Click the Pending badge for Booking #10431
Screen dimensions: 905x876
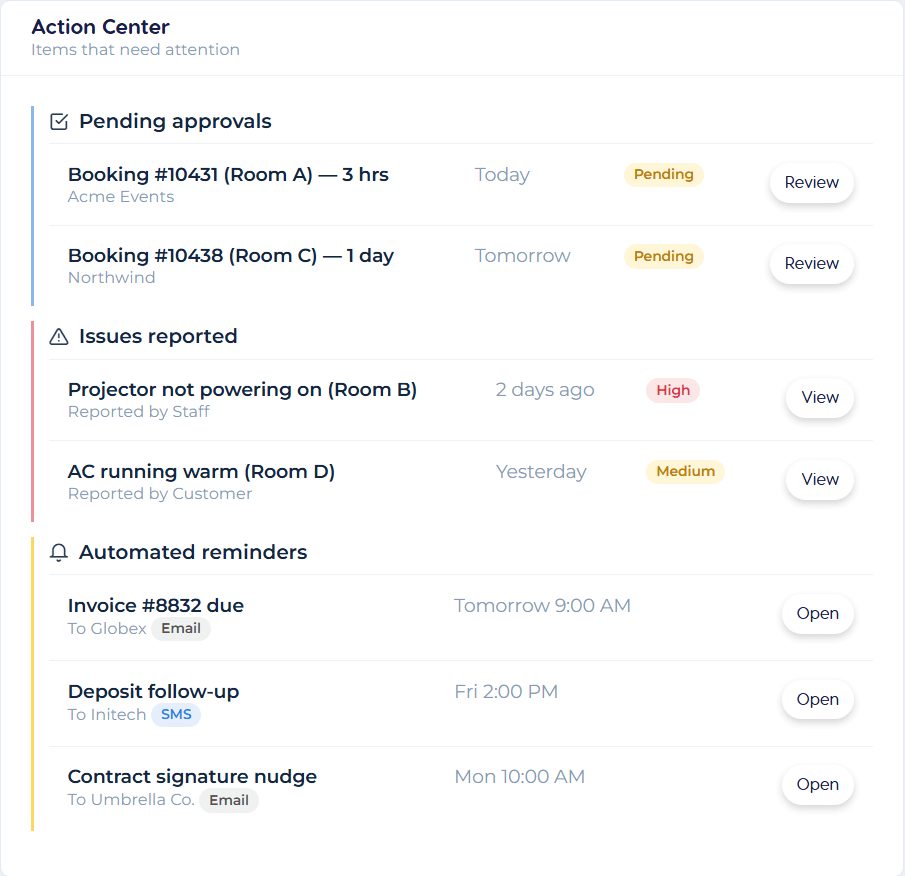pyautogui.click(x=663, y=175)
